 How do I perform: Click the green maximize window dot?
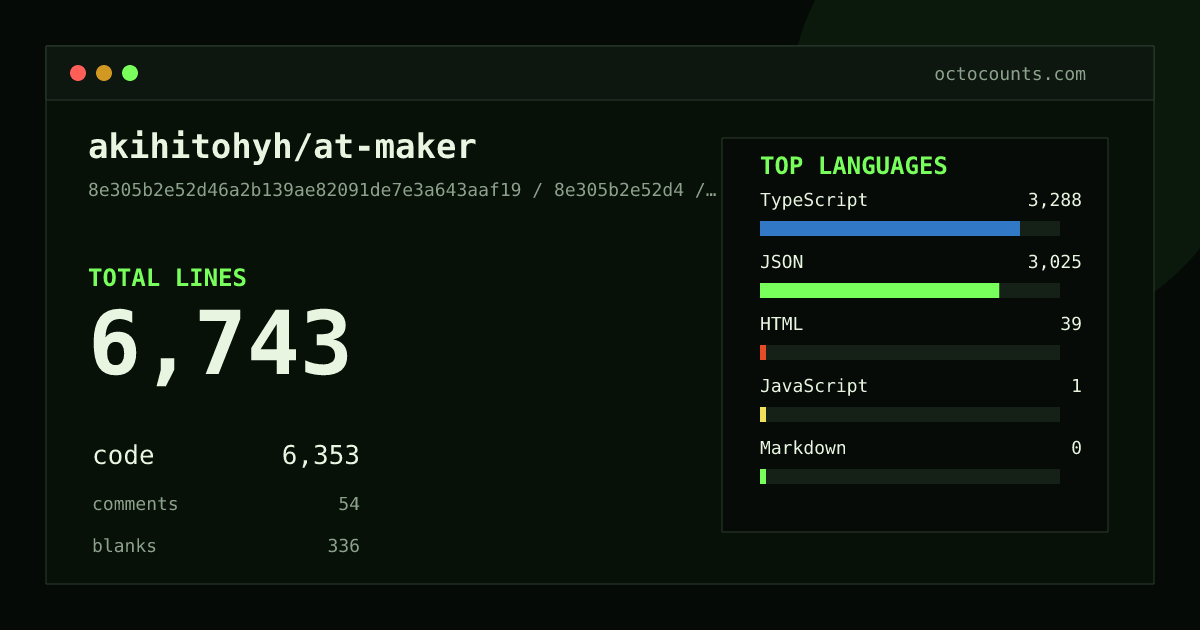[130, 73]
